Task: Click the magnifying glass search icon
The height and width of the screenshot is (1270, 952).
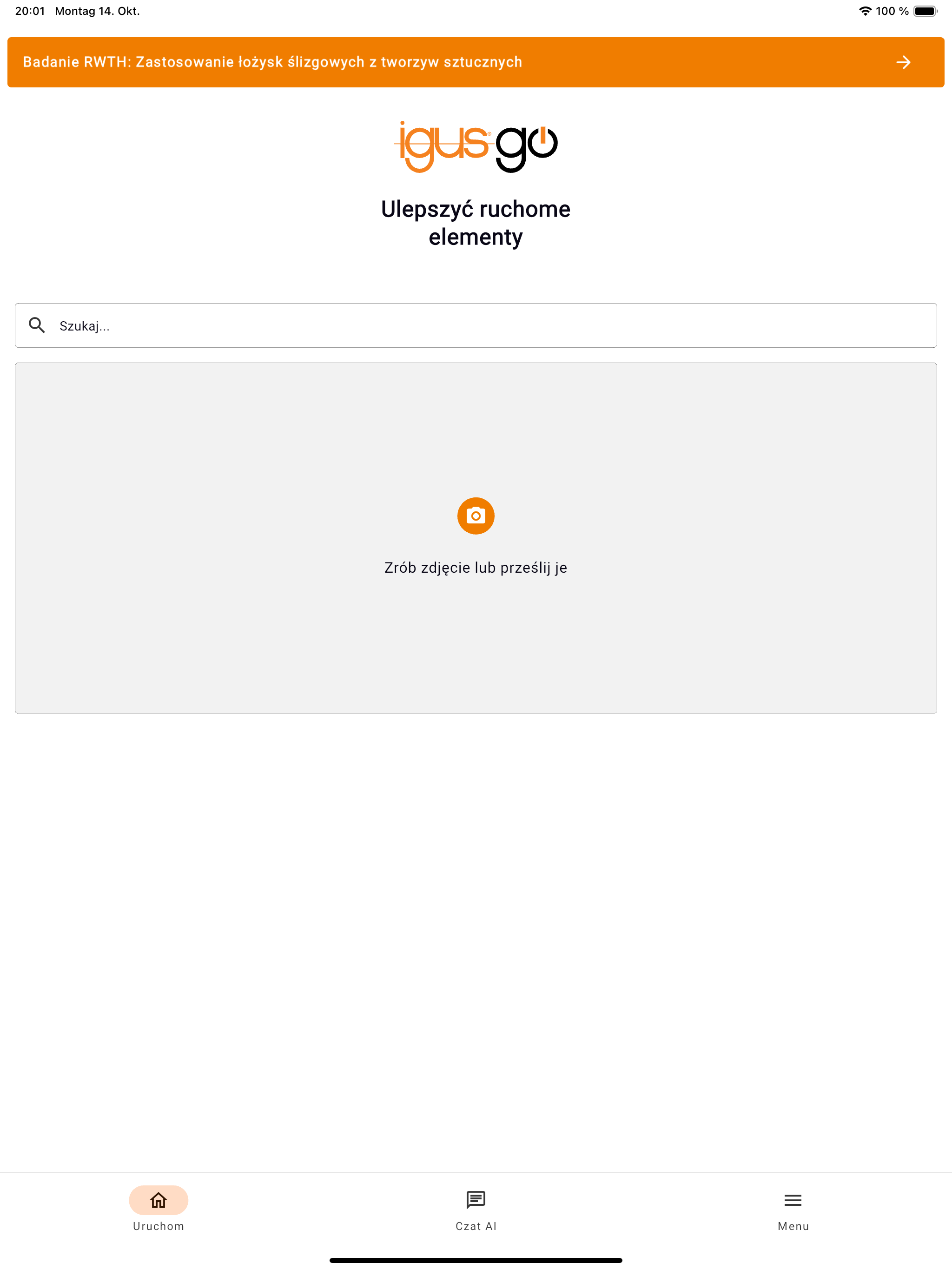Action: tap(37, 325)
